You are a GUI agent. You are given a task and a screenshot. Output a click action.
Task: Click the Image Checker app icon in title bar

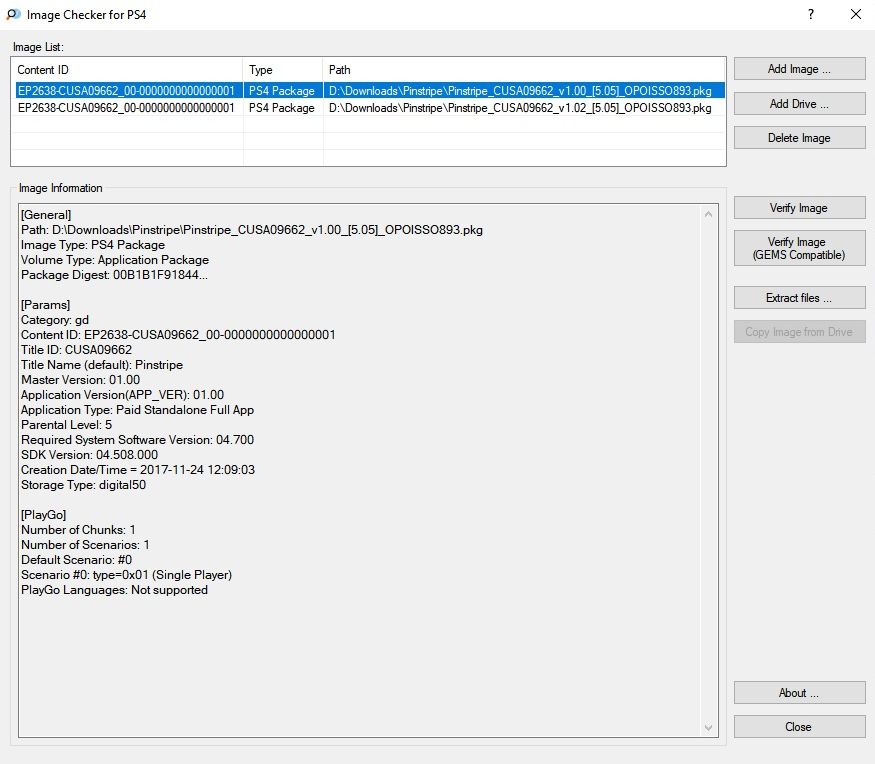tap(13, 15)
